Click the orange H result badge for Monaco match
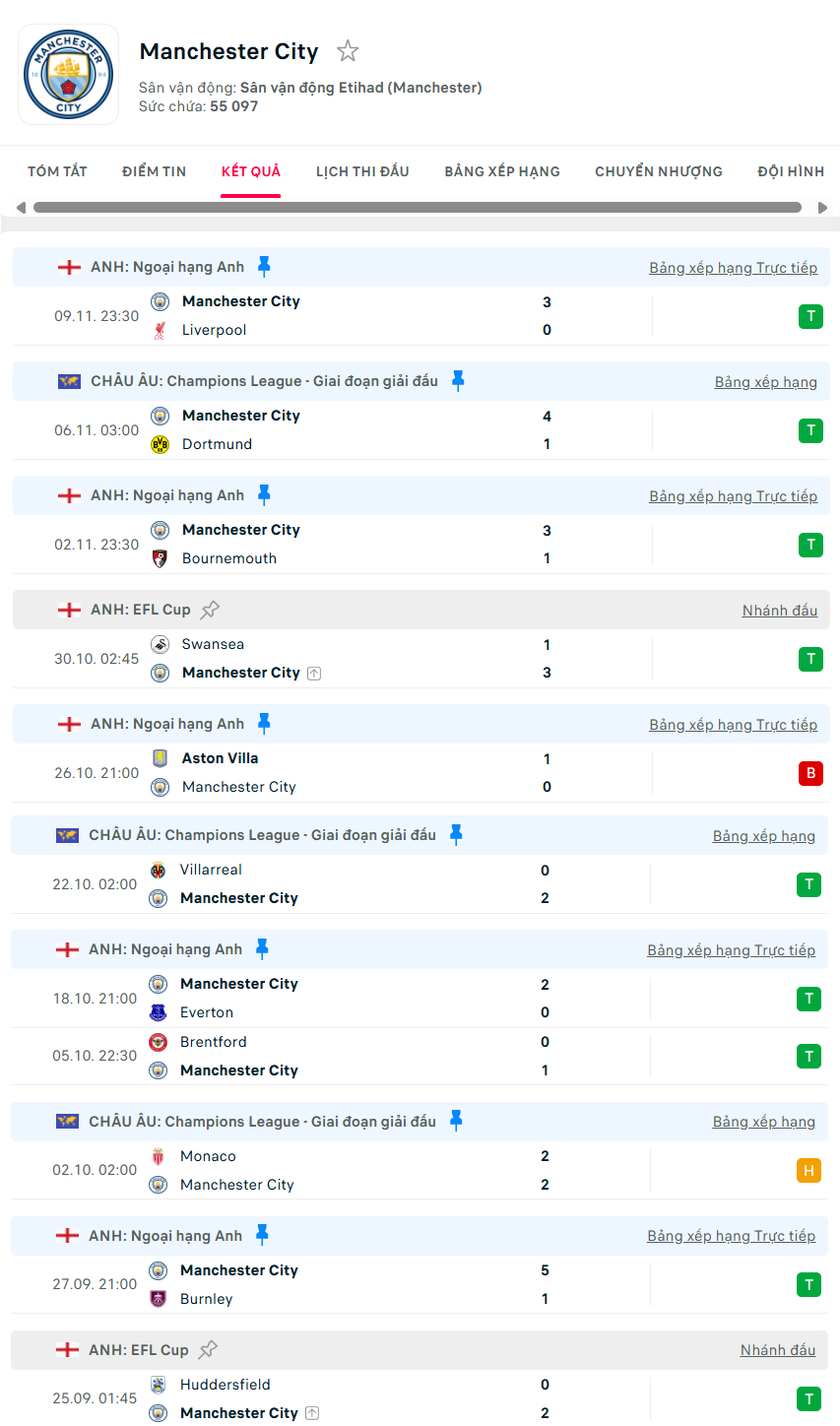Viewport: 840px width, 1426px height. click(x=808, y=1171)
